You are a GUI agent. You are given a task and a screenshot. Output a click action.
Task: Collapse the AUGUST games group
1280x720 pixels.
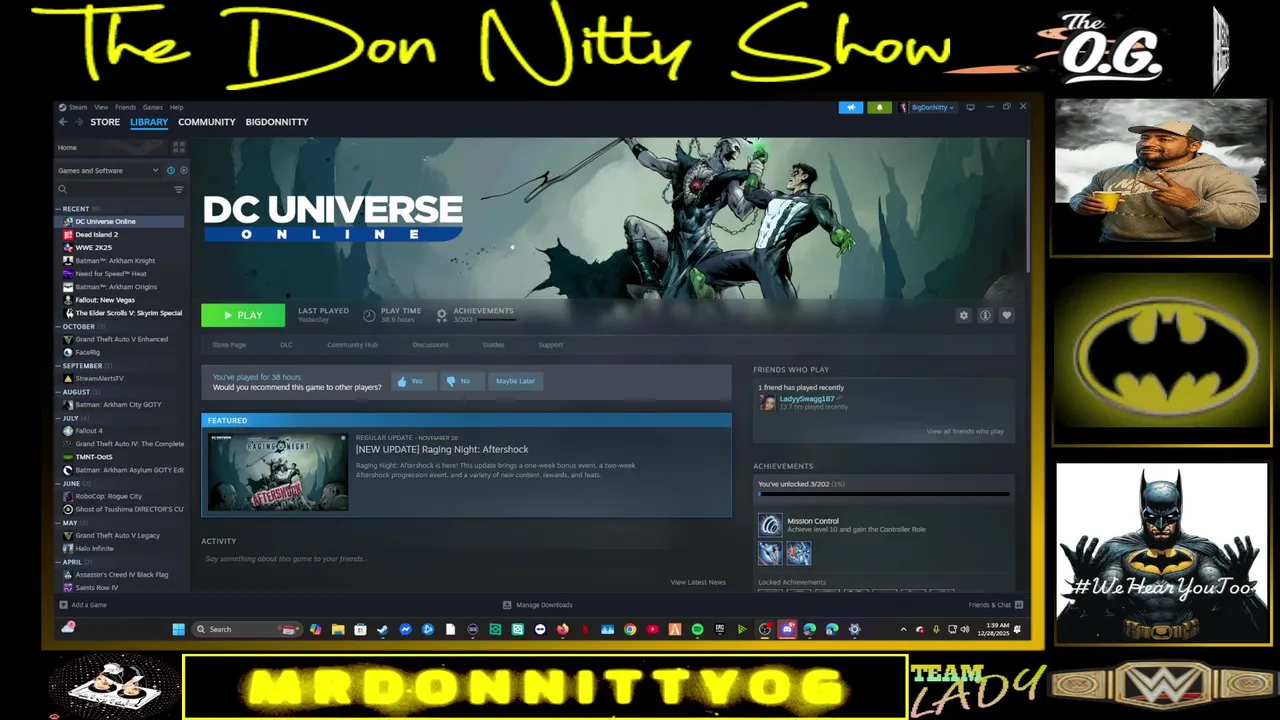58,392
